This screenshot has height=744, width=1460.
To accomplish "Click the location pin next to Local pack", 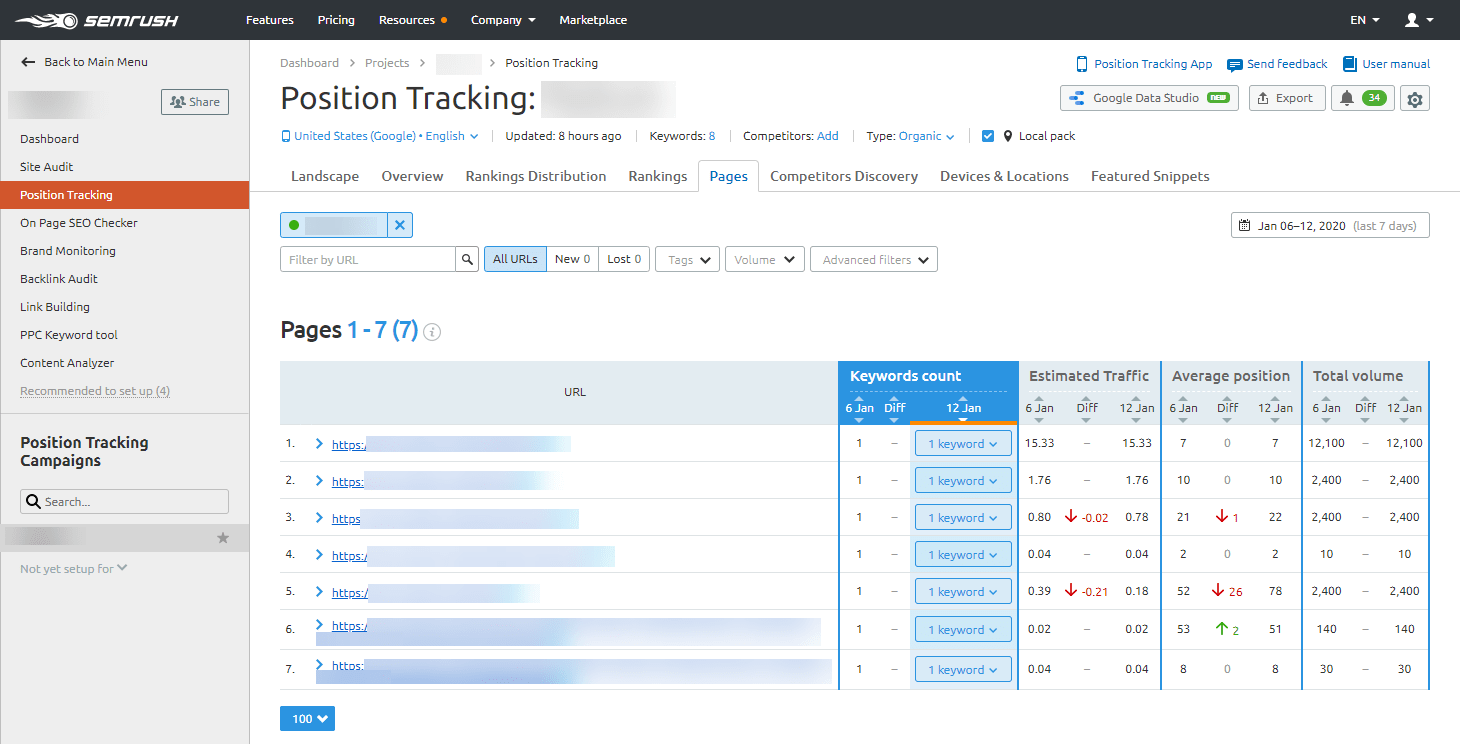I will (x=1005, y=135).
